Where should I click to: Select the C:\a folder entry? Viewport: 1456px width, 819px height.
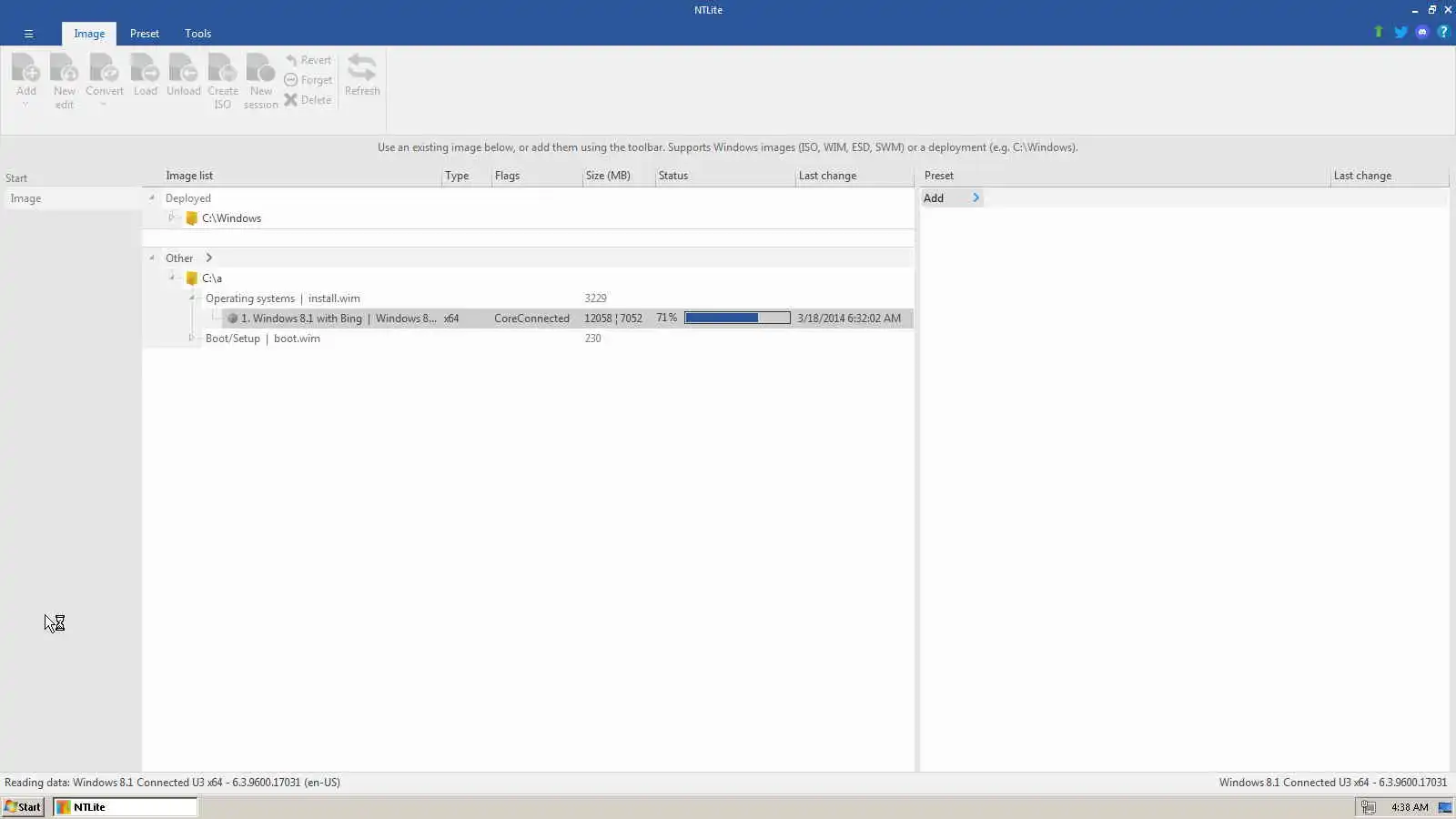[x=212, y=278]
